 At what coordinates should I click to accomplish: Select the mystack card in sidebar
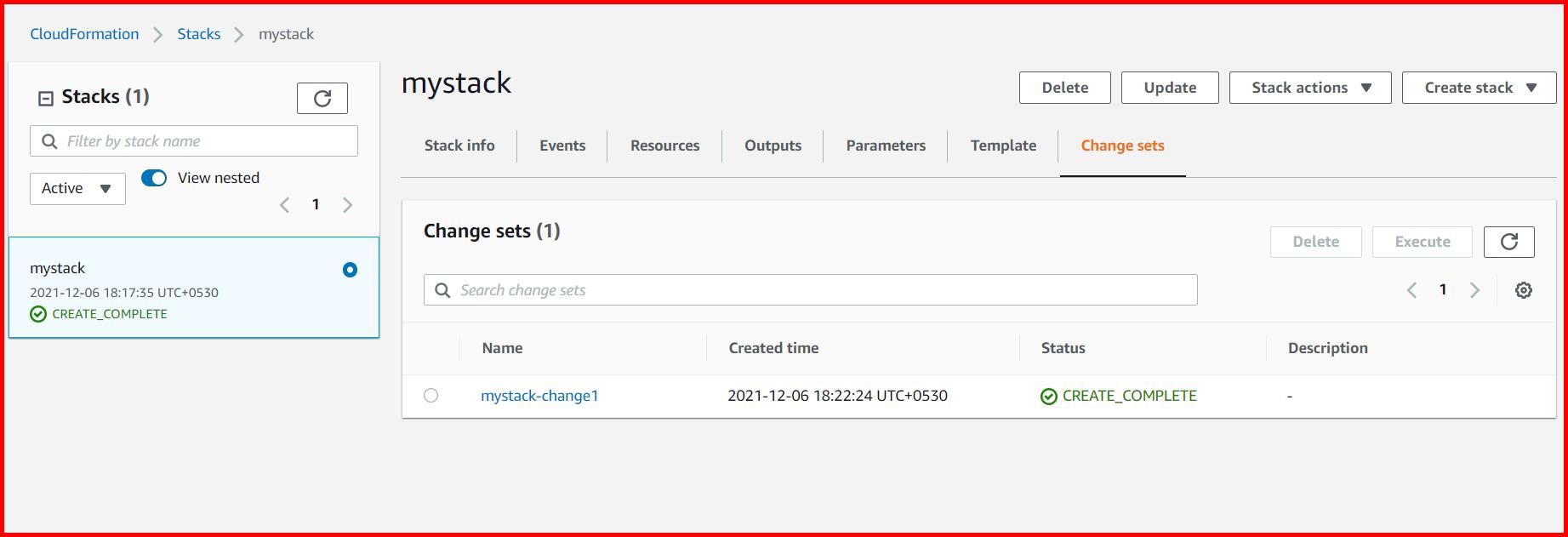[194, 288]
